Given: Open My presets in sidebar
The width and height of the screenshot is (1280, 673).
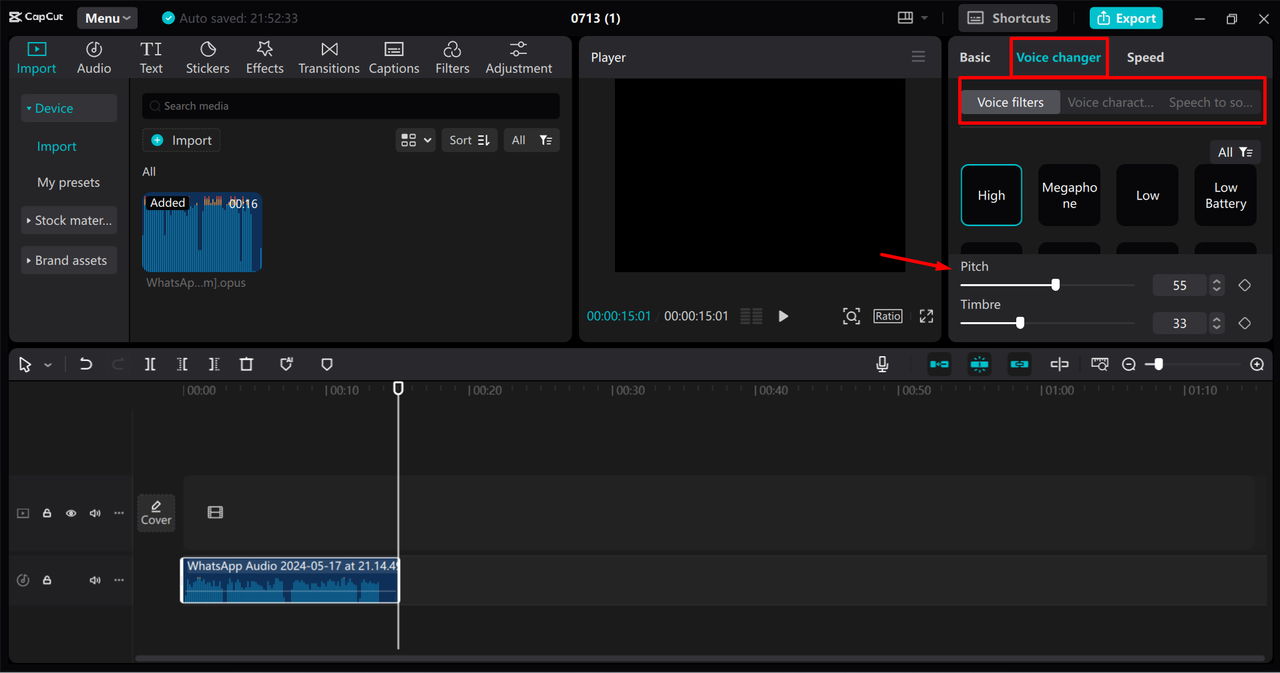Looking at the screenshot, I should point(69,182).
